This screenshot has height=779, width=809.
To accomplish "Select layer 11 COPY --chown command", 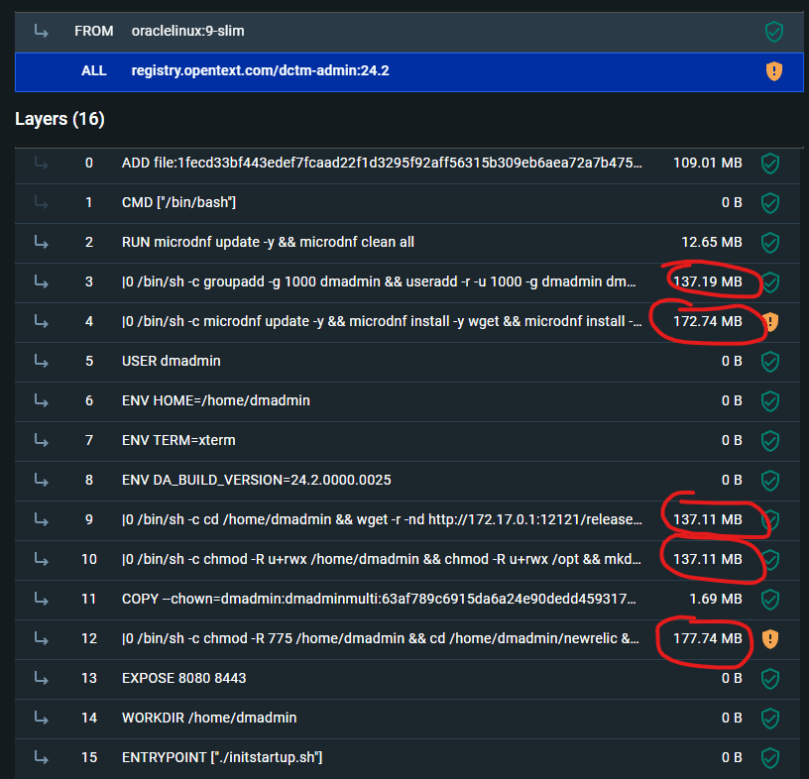I will pos(408,599).
